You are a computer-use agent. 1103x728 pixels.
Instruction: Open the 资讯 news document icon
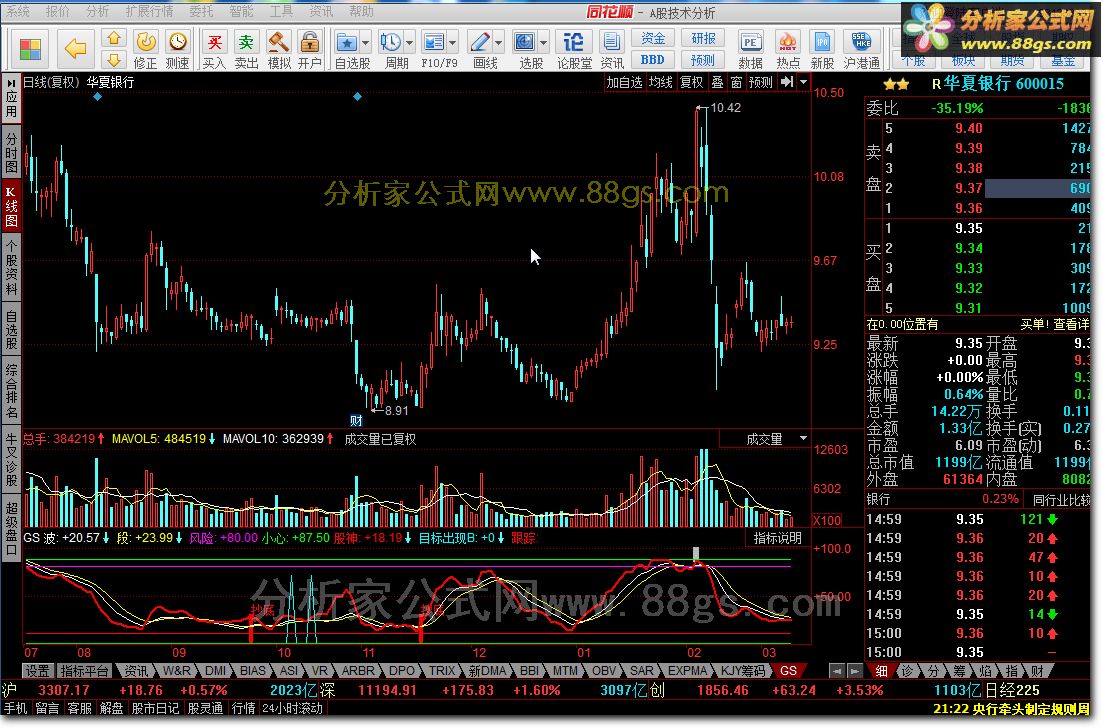(x=612, y=49)
